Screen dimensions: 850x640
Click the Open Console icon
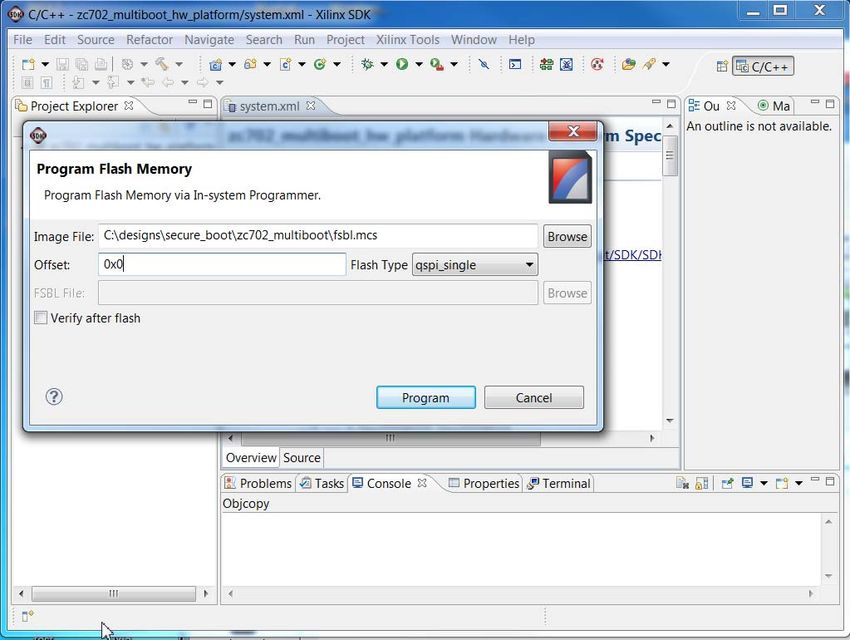(781, 483)
